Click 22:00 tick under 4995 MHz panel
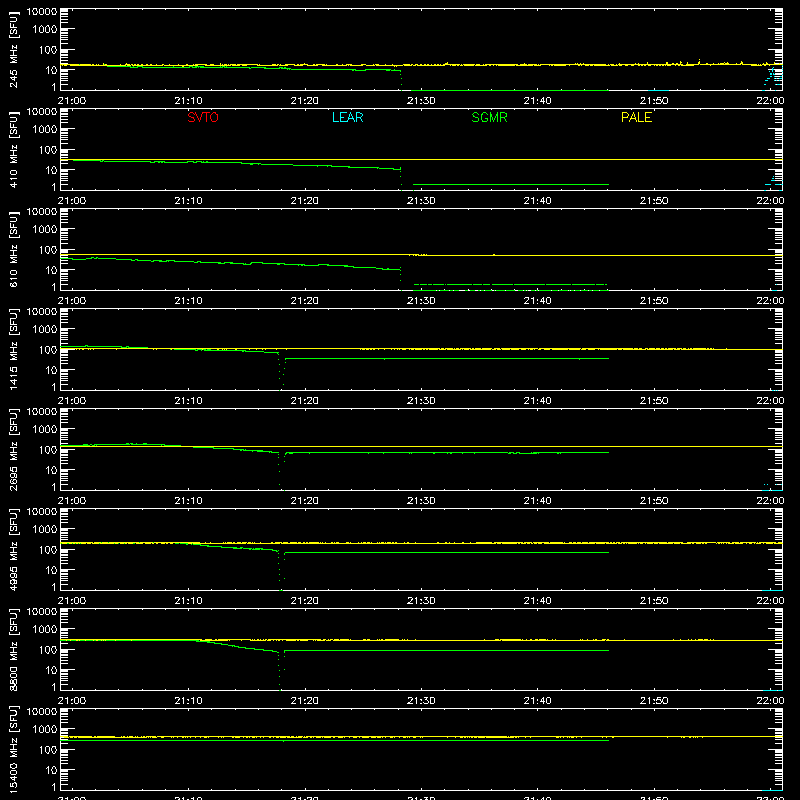 click(x=770, y=601)
